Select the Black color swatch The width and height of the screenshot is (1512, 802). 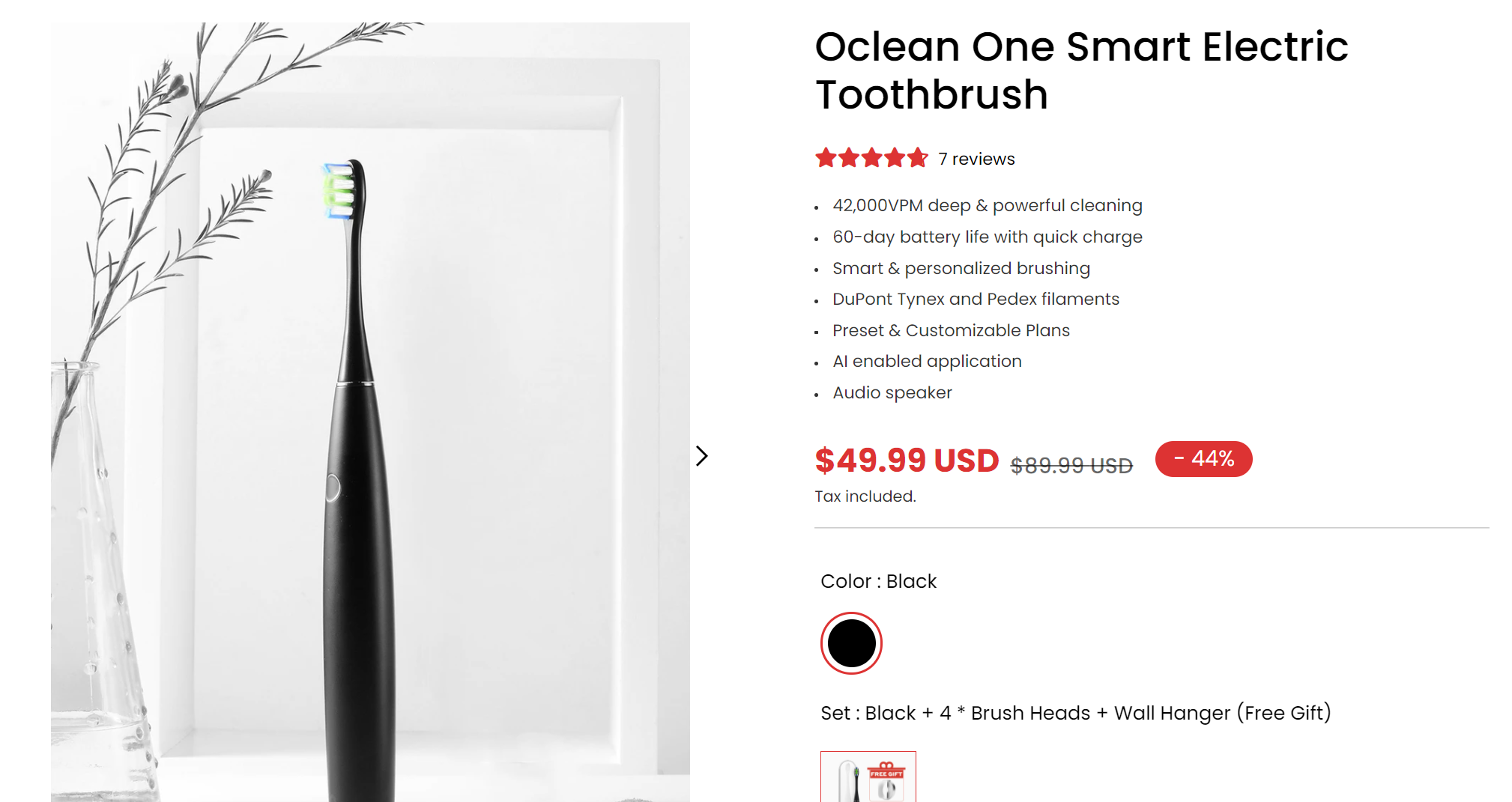(851, 643)
